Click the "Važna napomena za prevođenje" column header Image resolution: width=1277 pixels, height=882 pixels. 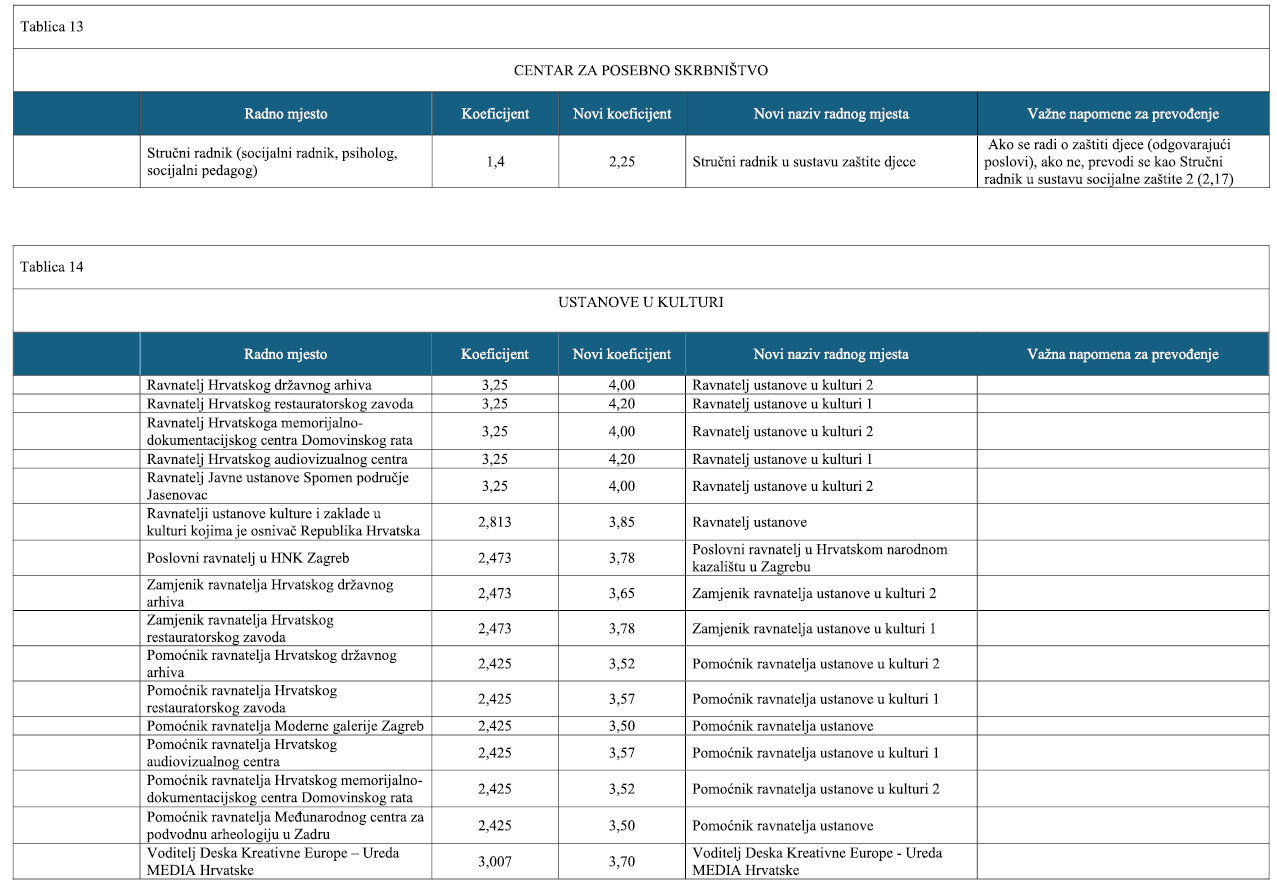click(1123, 354)
